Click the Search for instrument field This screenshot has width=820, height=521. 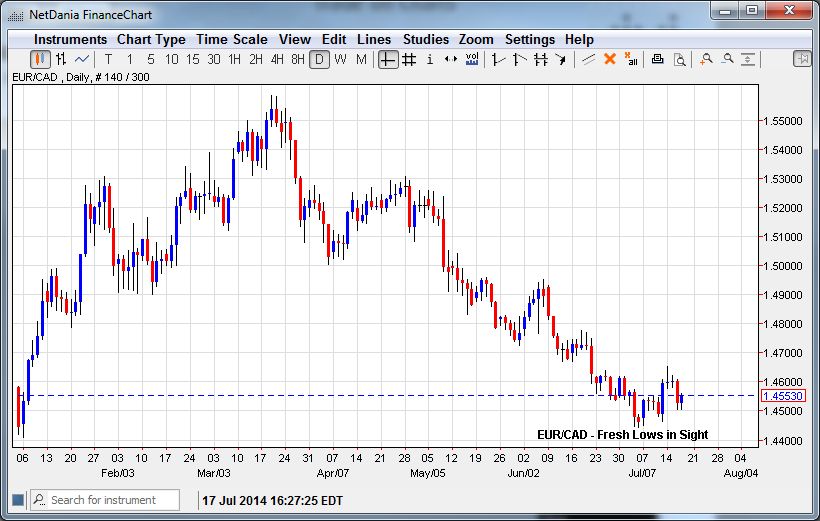click(x=105, y=500)
